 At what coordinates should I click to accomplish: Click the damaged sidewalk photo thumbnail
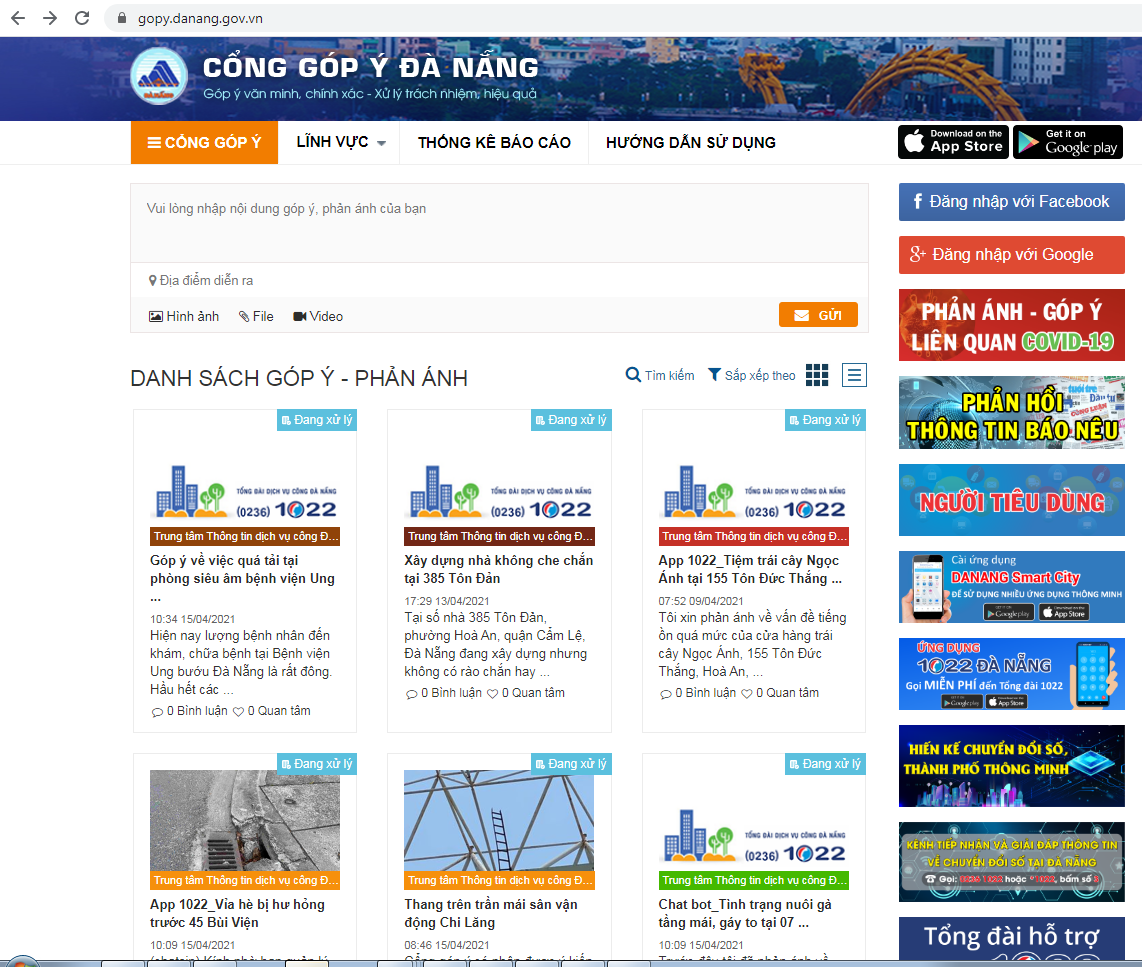(245, 821)
